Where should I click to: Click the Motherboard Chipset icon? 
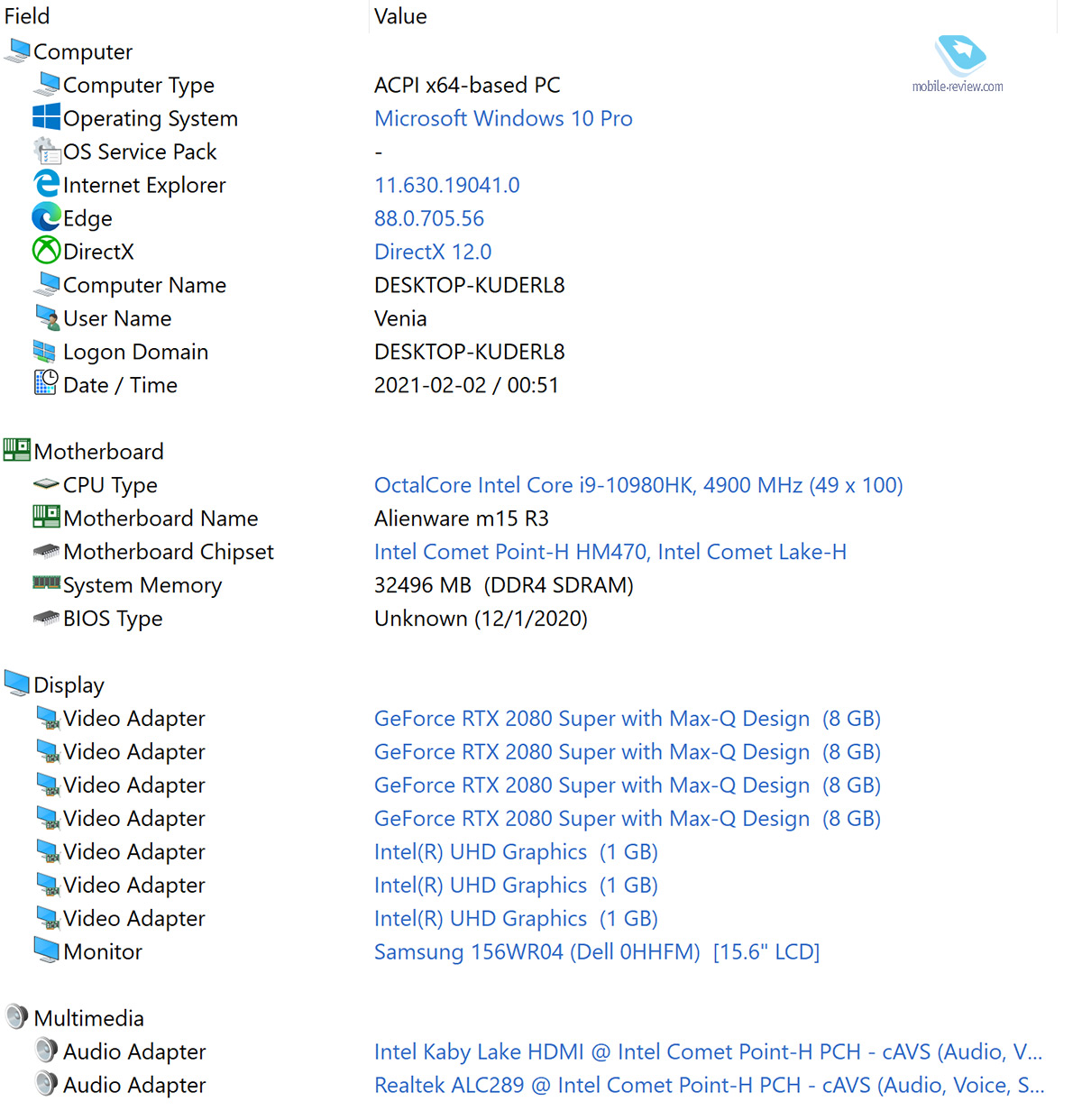tap(46, 551)
